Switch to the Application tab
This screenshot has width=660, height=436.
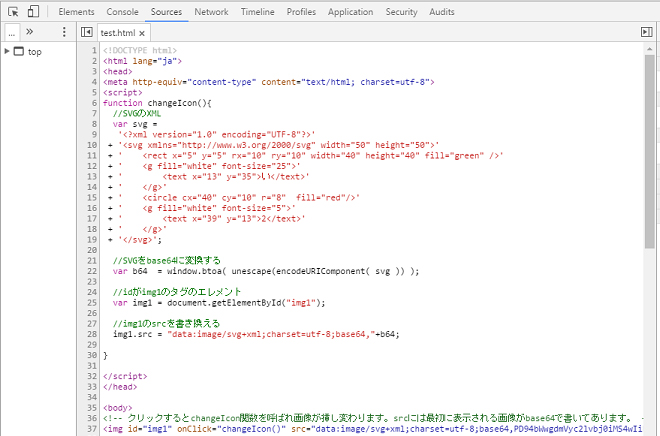point(351,12)
